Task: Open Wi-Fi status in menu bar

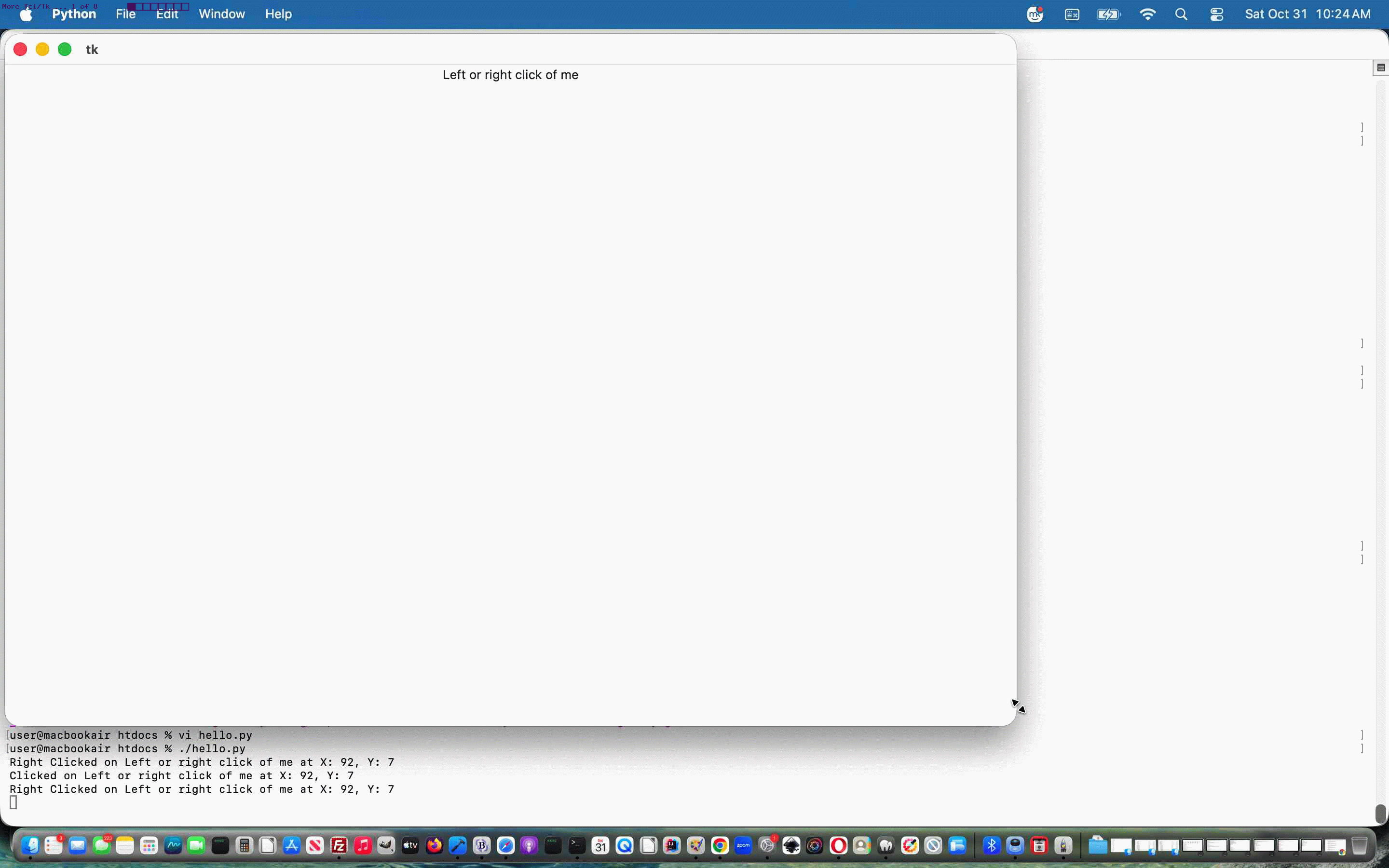Action: tap(1147, 14)
